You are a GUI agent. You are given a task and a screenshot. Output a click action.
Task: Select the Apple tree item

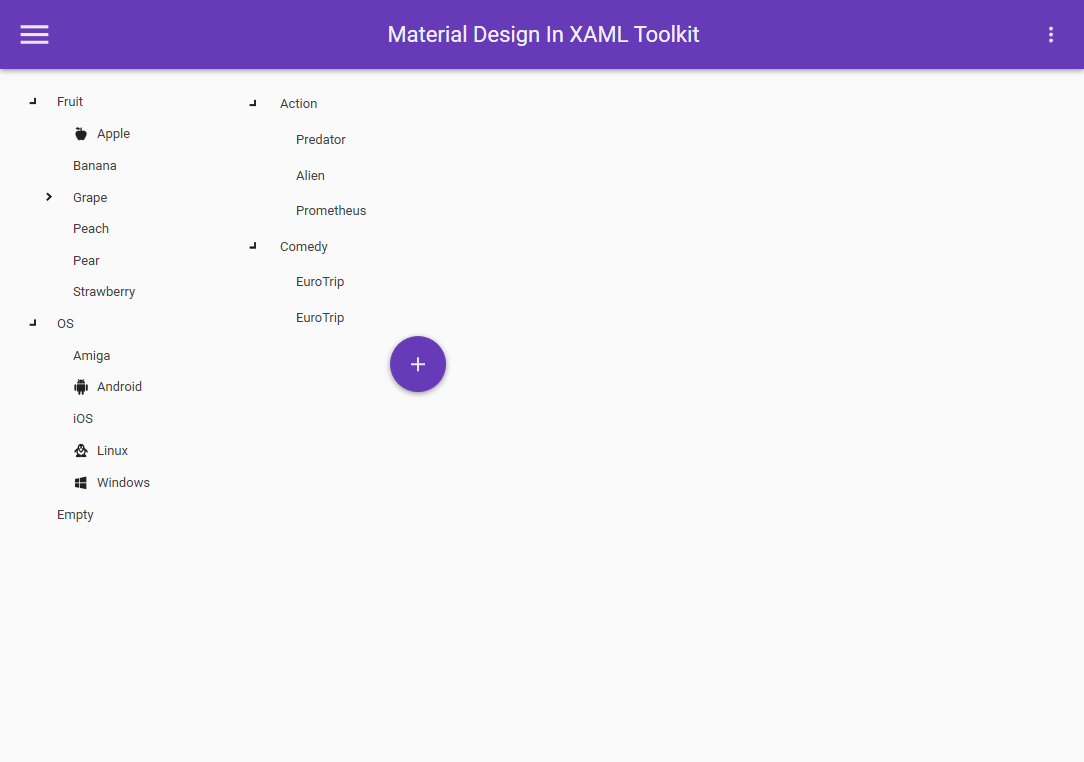[x=113, y=133]
